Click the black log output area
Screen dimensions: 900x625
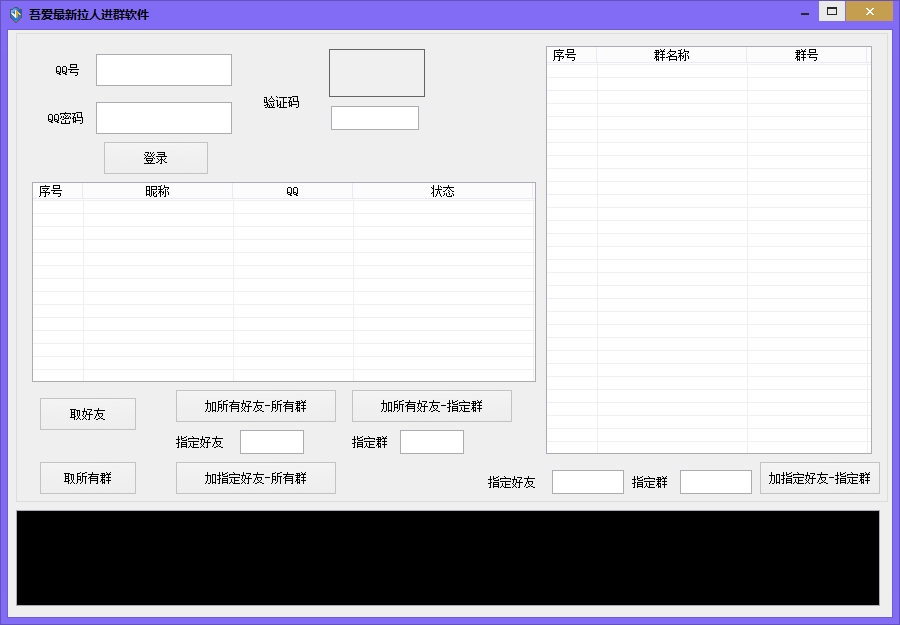(x=448, y=558)
